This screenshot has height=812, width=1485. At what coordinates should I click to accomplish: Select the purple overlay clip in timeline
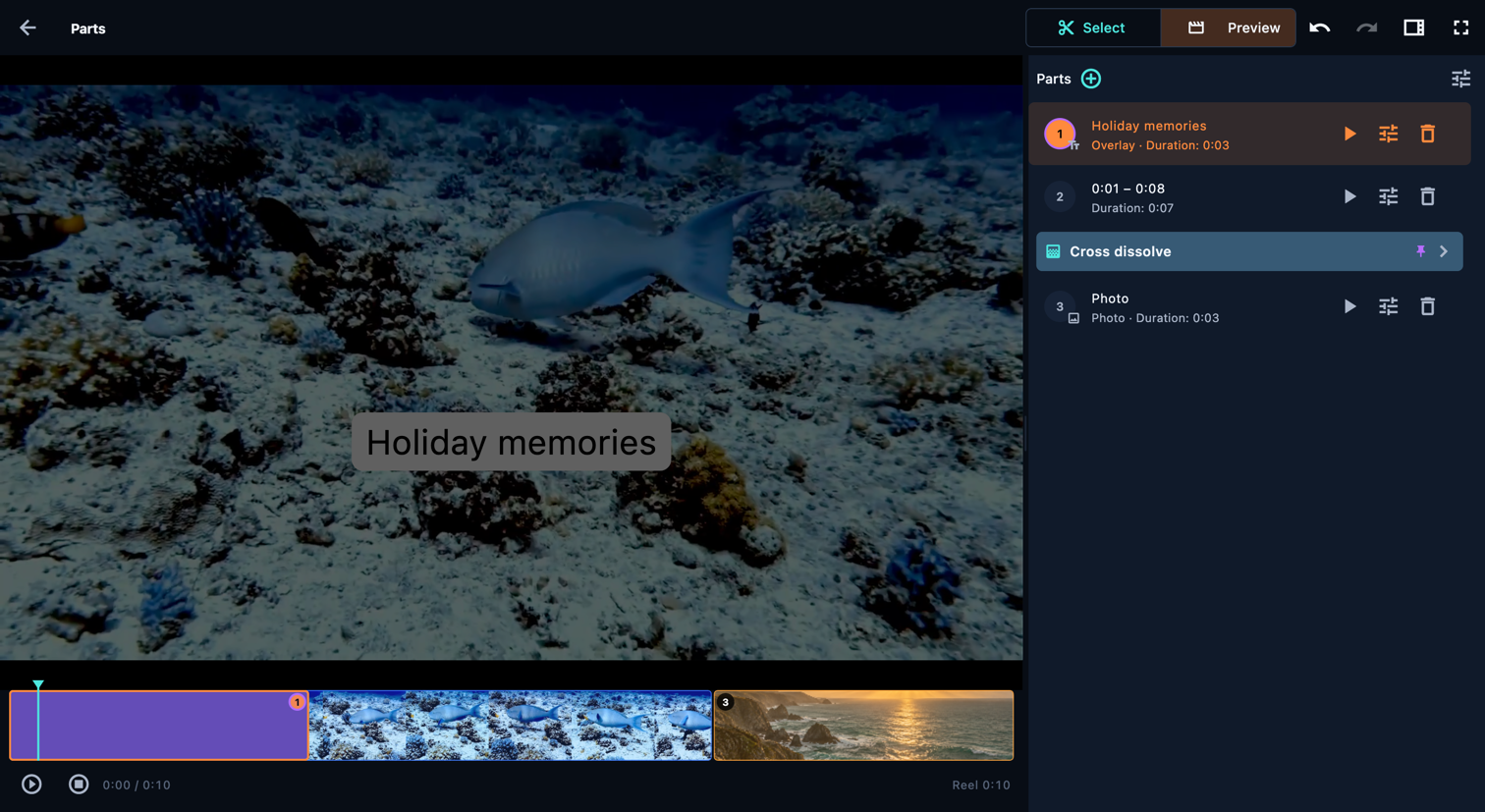[159, 726]
